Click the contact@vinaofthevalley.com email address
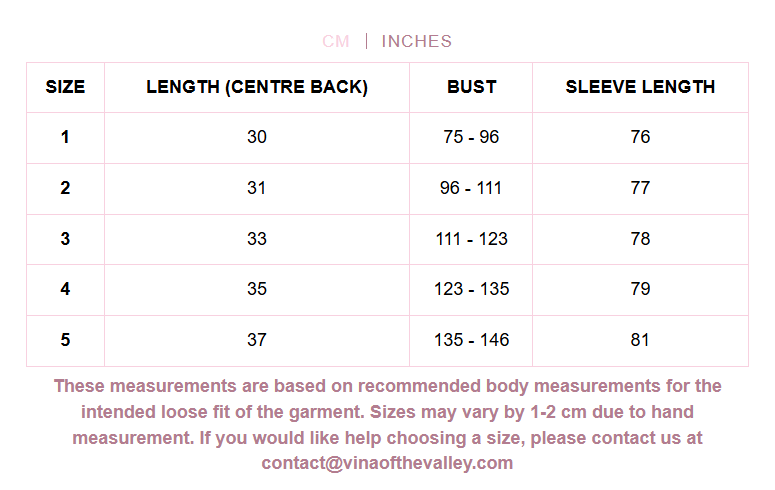This screenshot has height=490, width=775. (x=387, y=463)
